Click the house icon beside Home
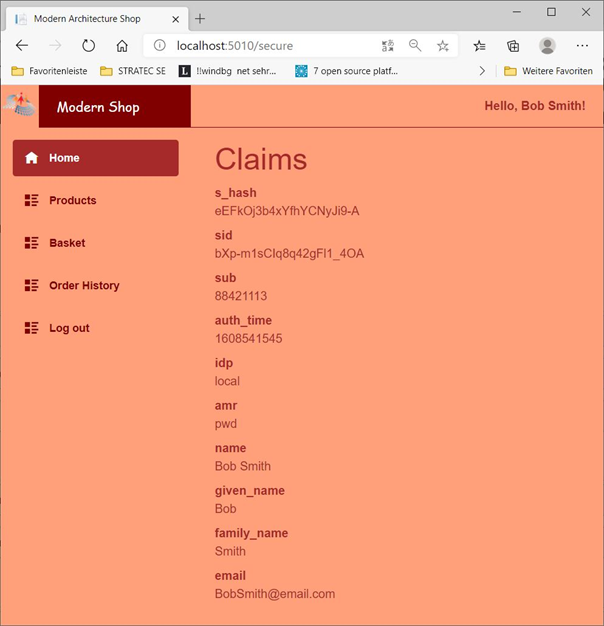 coord(32,158)
